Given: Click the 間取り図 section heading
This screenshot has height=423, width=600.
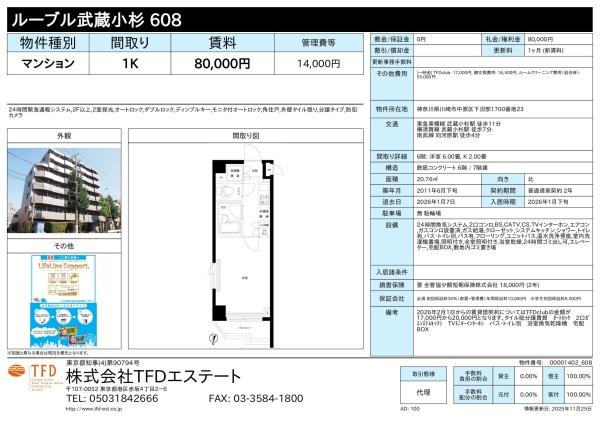Looking at the screenshot, I should pyautogui.click(x=246, y=136).
